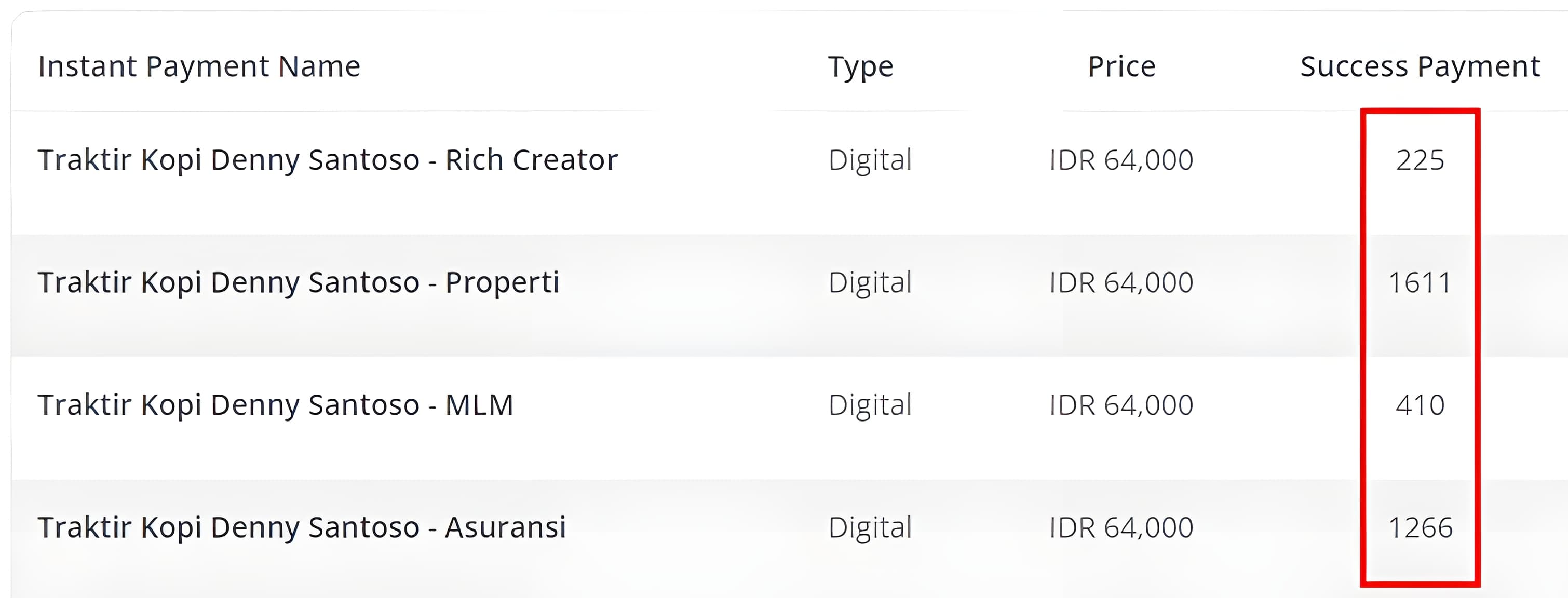Click IDR 64,000 price in Rich Creator row
The image size is (1568, 598).
[x=1121, y=160]
